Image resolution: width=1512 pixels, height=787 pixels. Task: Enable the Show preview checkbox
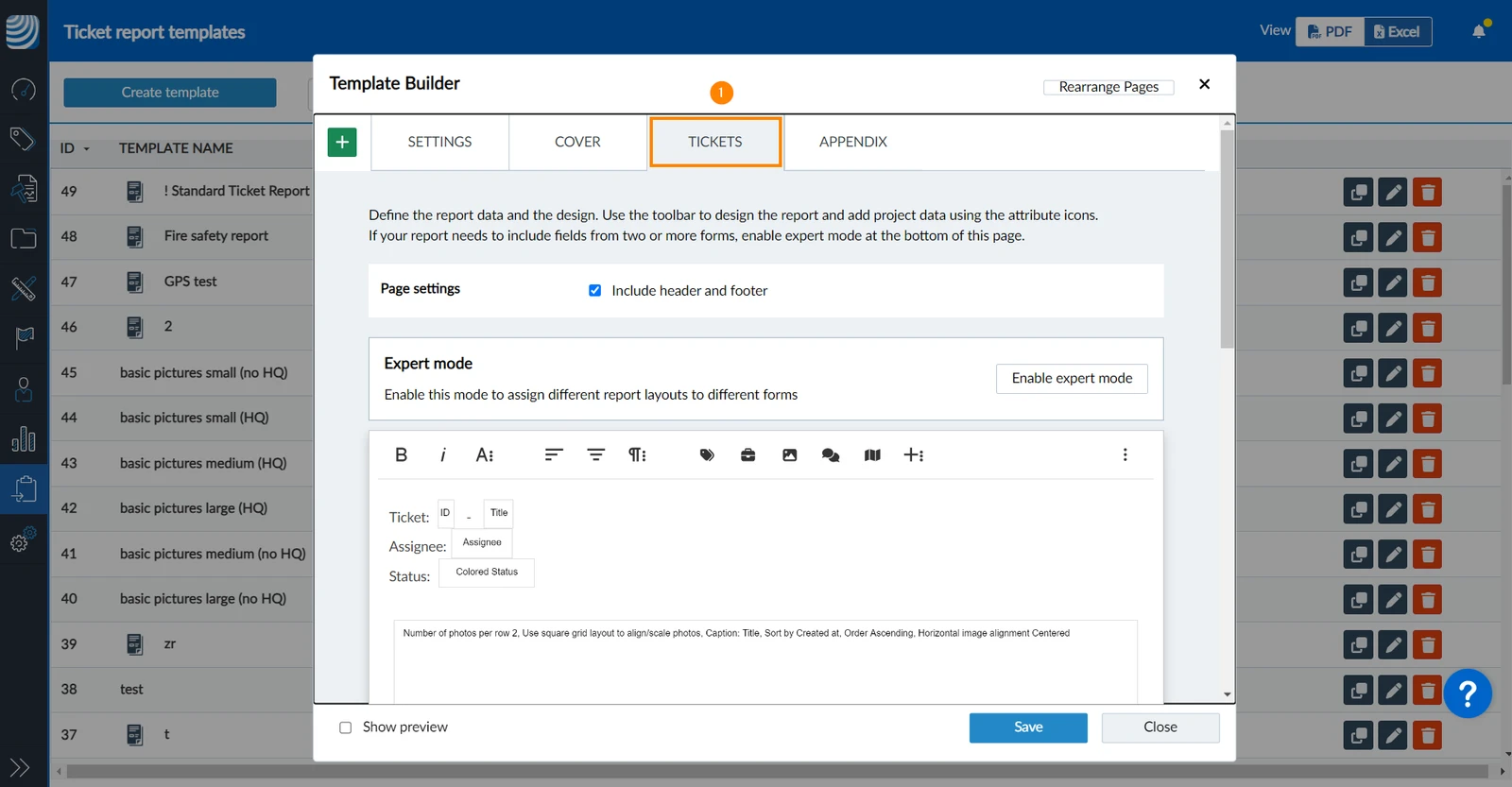(345, 727)
